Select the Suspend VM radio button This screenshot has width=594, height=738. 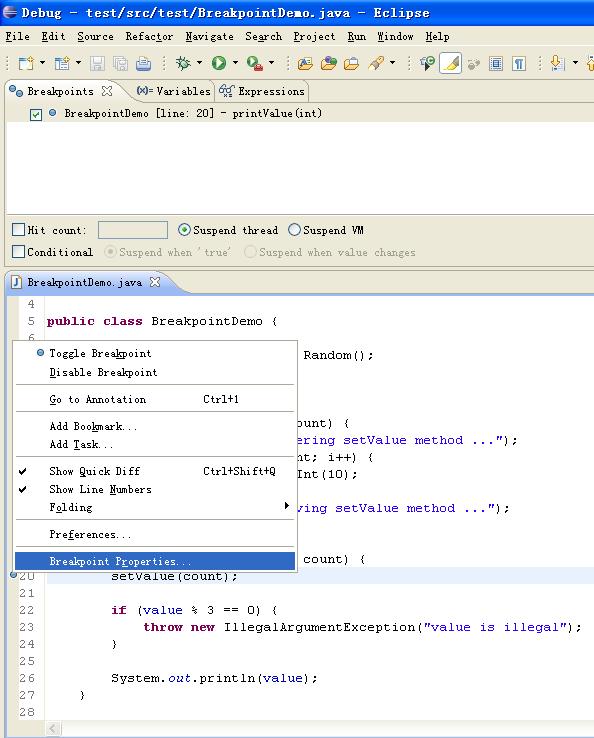tap(294, 230)
